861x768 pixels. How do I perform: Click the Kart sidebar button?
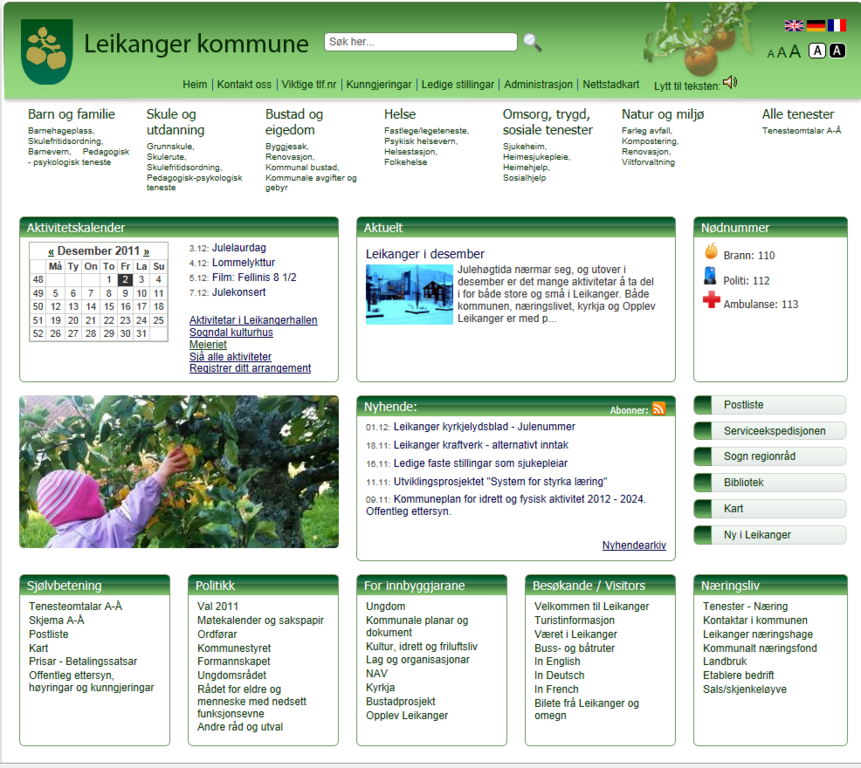[770, 508]
